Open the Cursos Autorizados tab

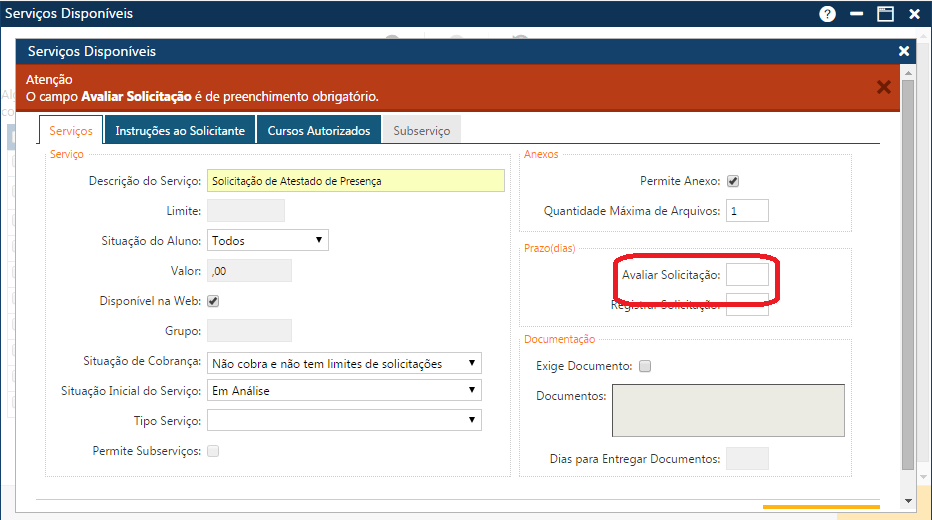(x=319, y=131)
